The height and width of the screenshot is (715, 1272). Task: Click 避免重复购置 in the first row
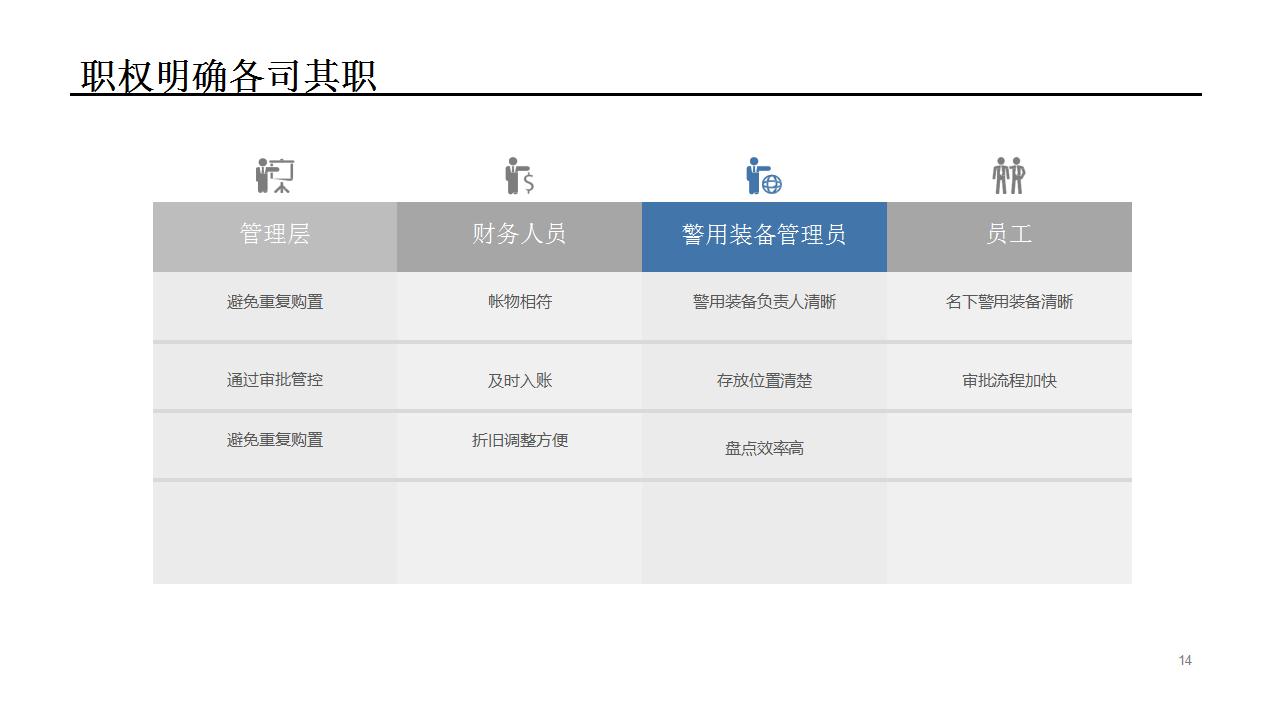click(x=275, y=302)
